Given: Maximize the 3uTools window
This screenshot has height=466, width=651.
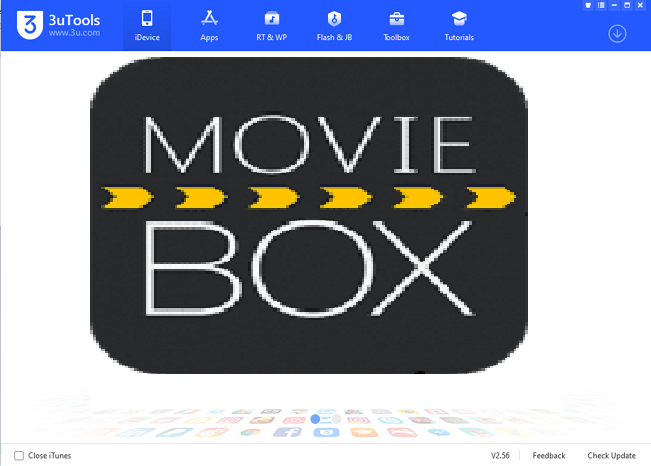Looking at the screenshot, I should [627, 5].
